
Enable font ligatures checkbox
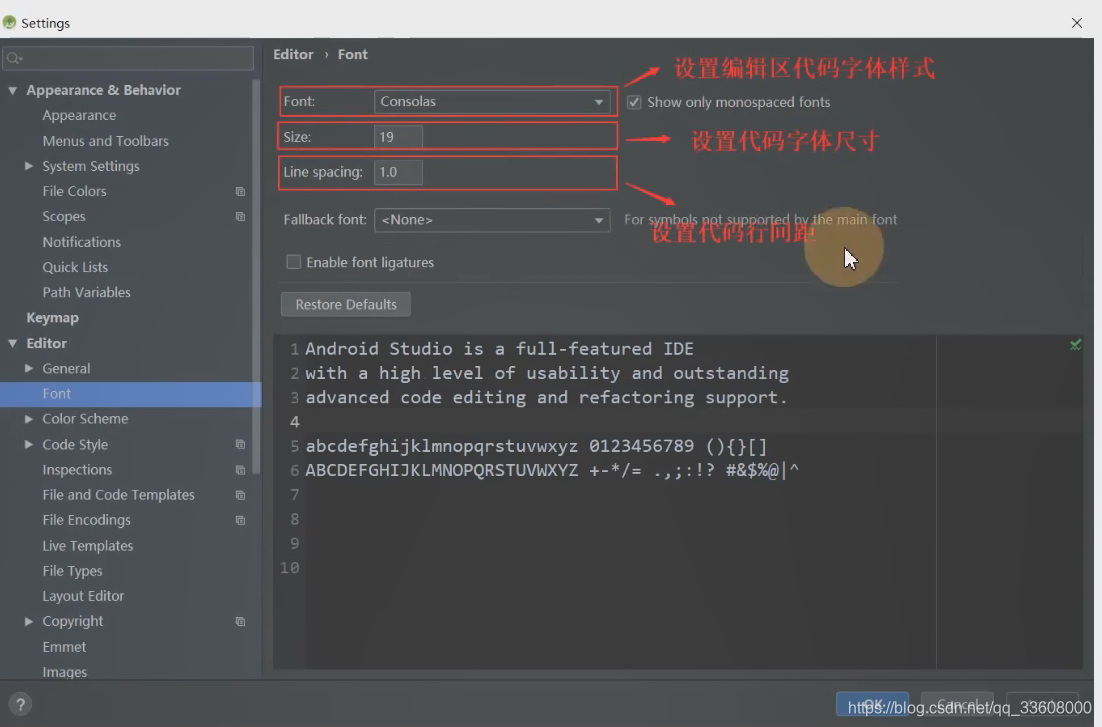pyautogui.click(x=294, y=262)
